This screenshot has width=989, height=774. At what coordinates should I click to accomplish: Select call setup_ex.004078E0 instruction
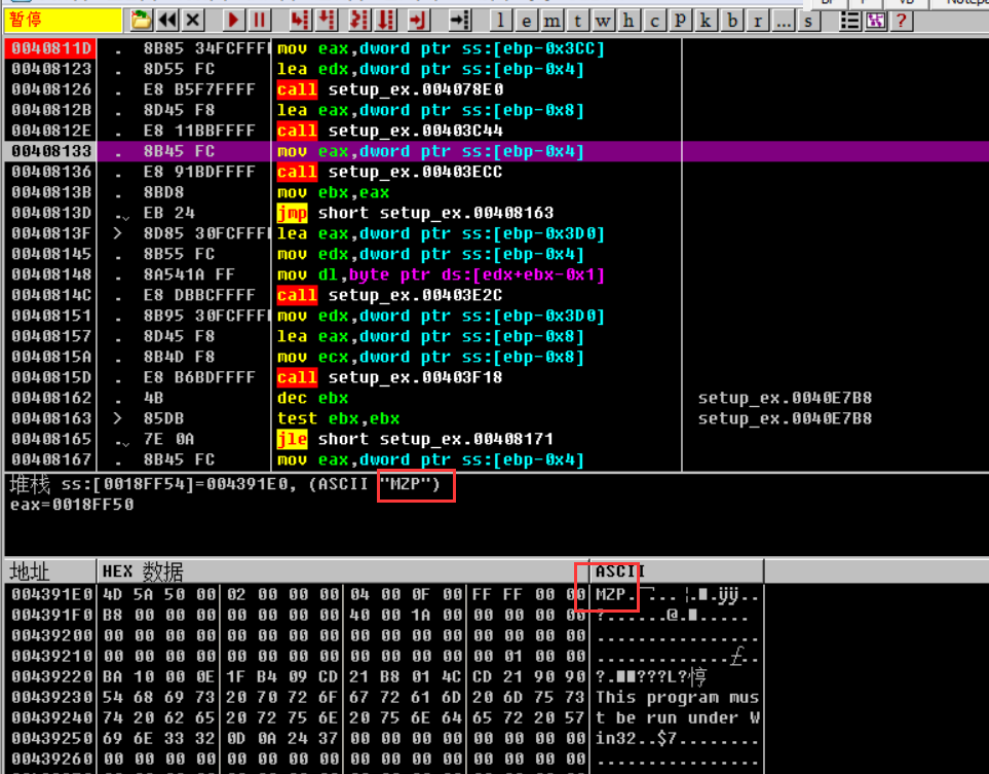(x=390, y=90)
